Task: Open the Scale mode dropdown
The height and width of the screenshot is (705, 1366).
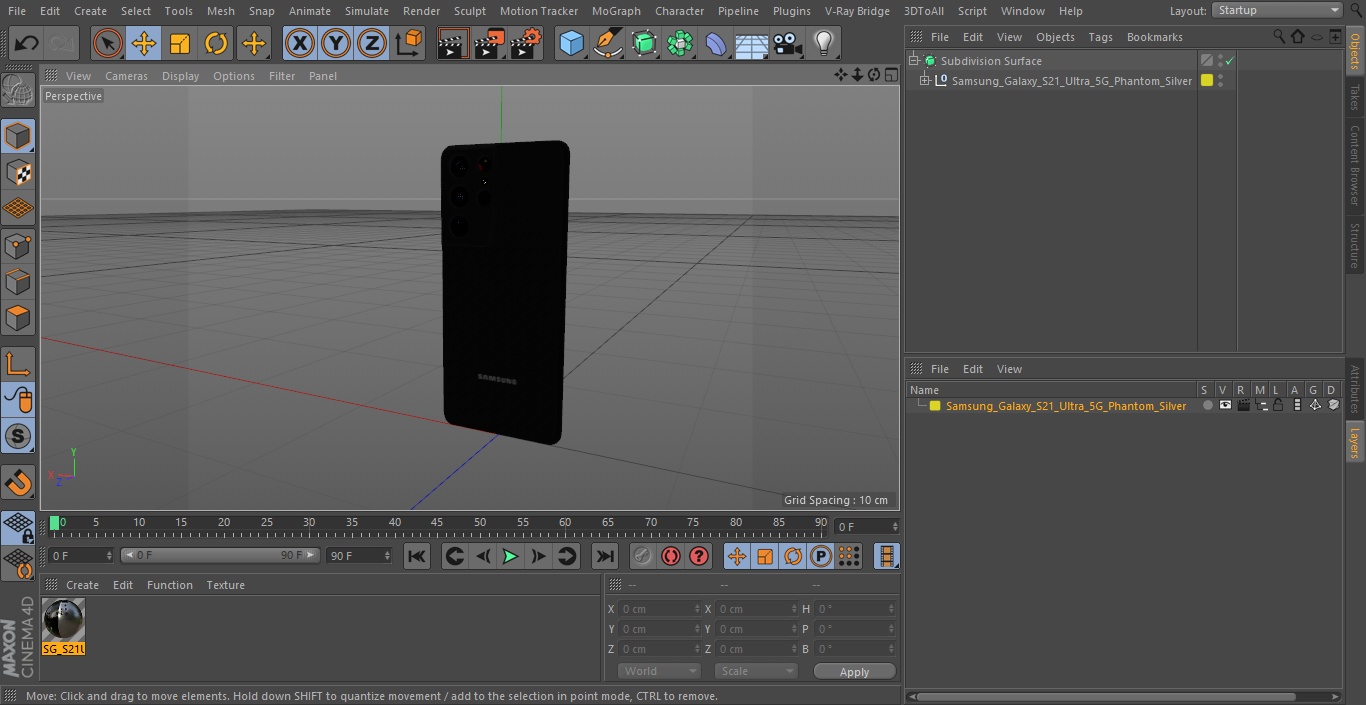Action: pyautogui.click(x=756, y=671)
